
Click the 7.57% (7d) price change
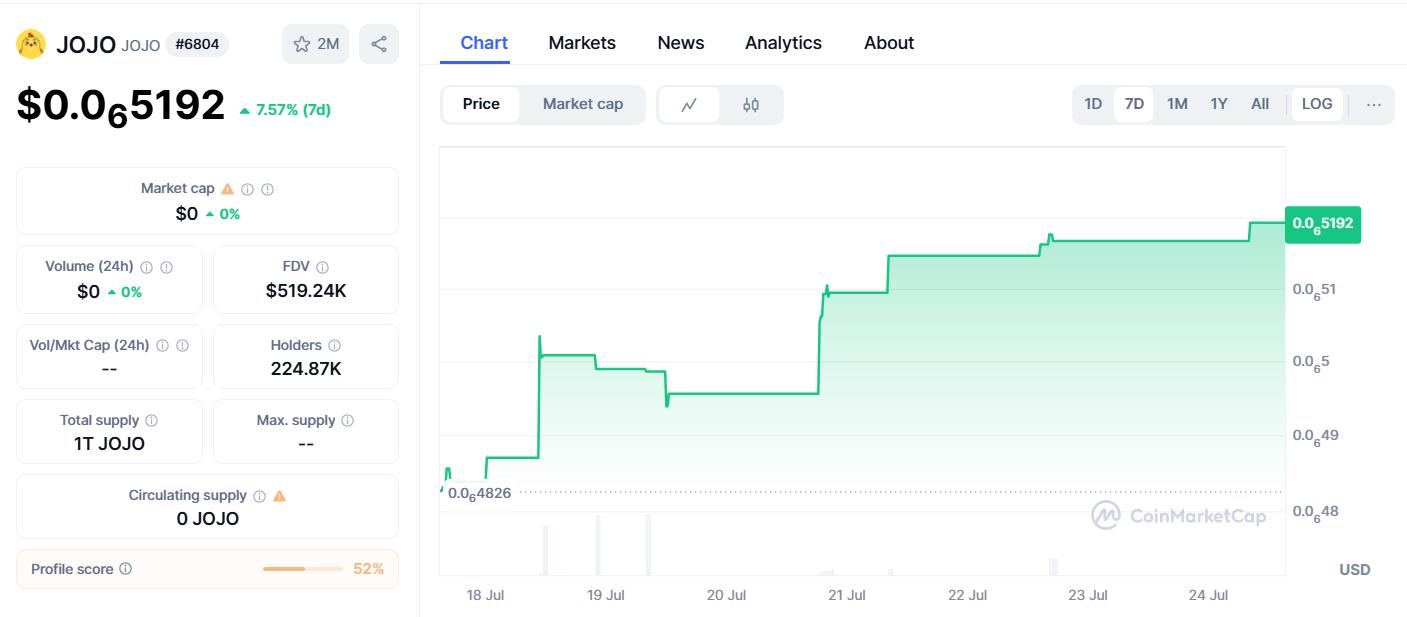(285, 110)
